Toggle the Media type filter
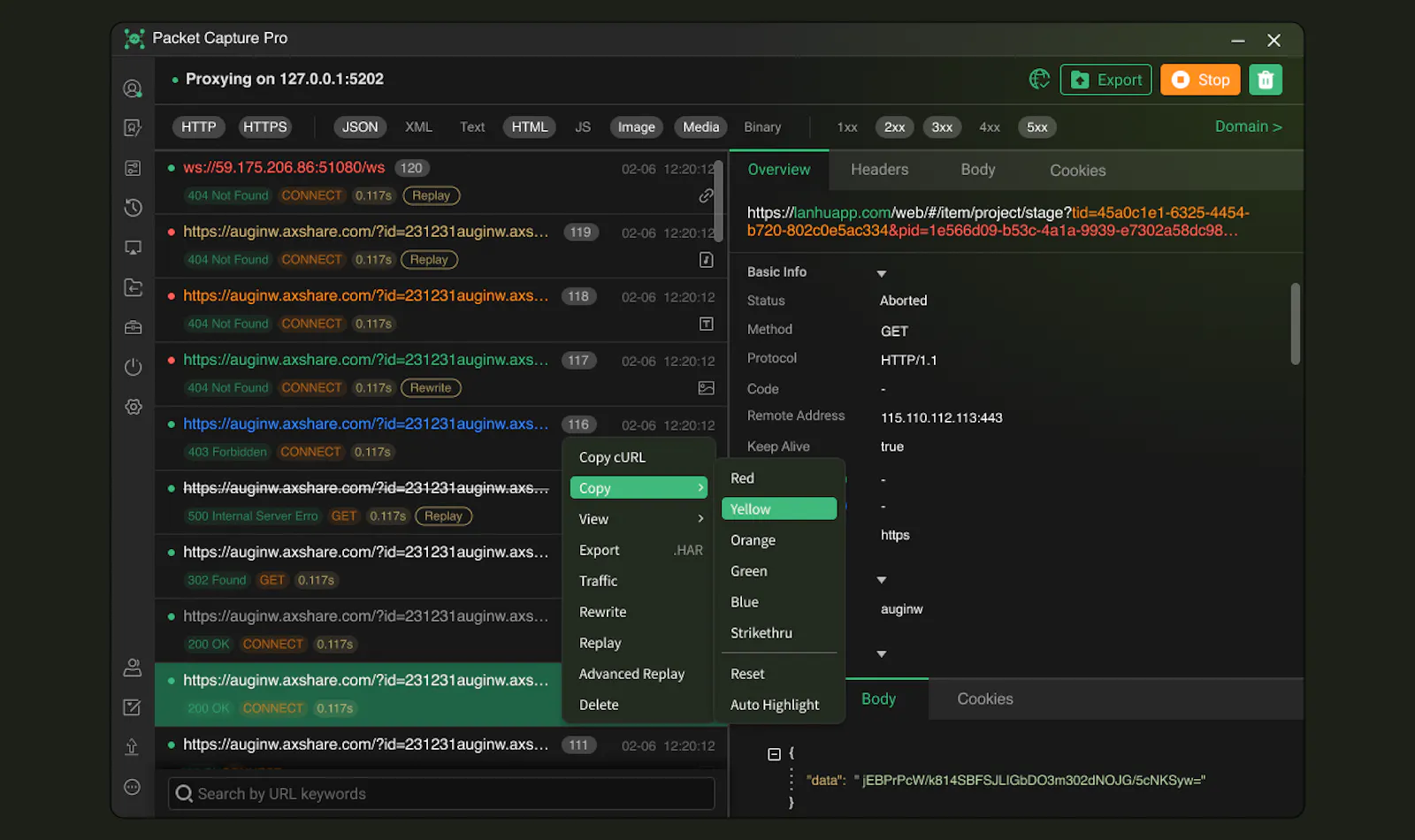 click(701, 127)
